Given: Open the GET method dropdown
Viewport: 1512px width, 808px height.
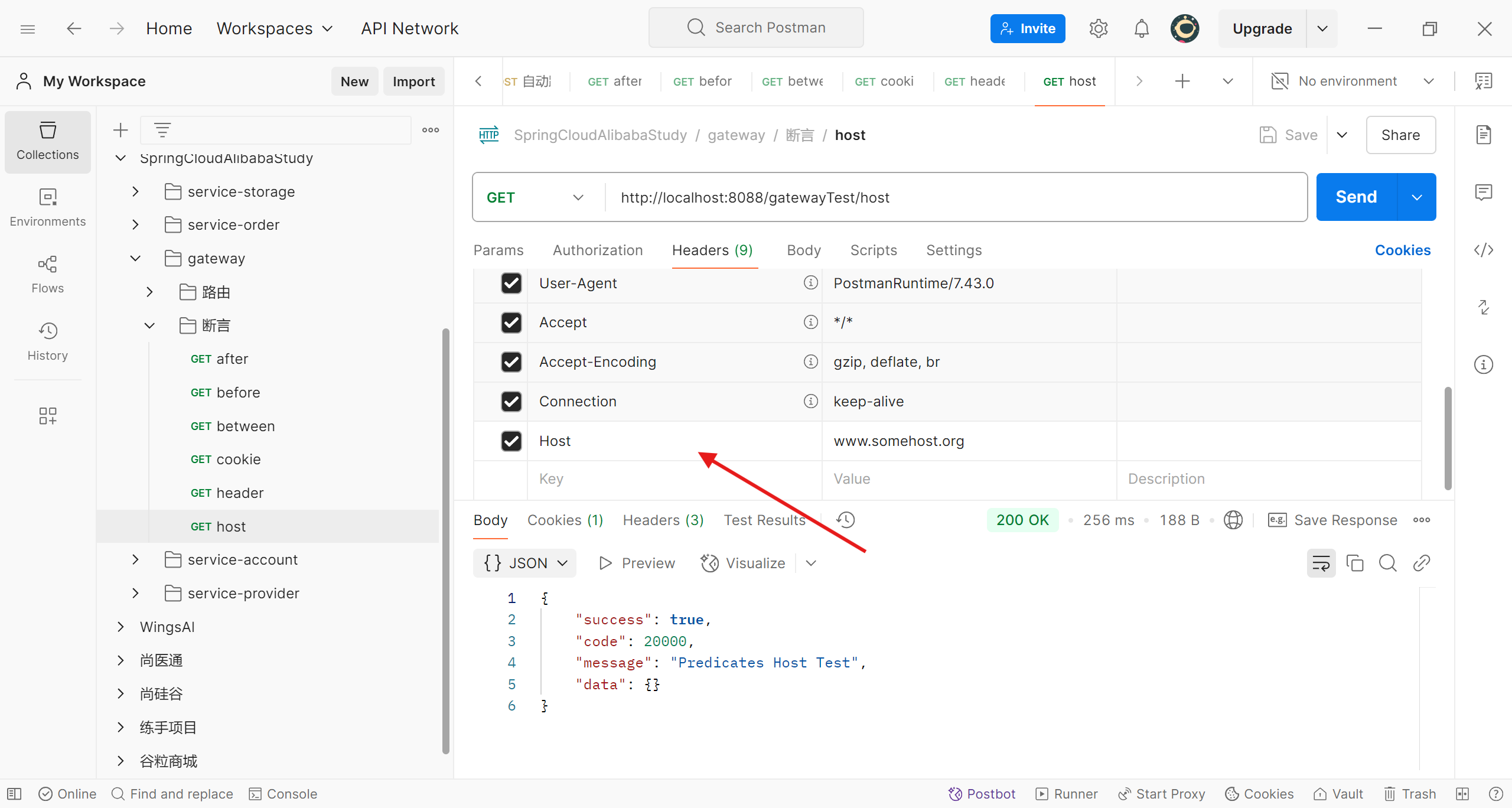Looking at the screenshot, I should [x=535, y=197].
